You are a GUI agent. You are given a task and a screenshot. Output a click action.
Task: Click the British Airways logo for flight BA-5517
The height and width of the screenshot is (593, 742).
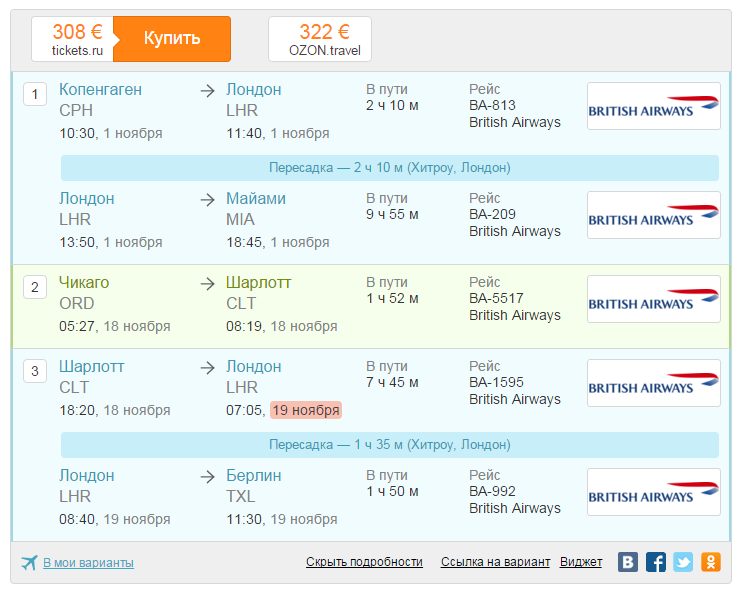pyautogui.click(x=654, y=299)
